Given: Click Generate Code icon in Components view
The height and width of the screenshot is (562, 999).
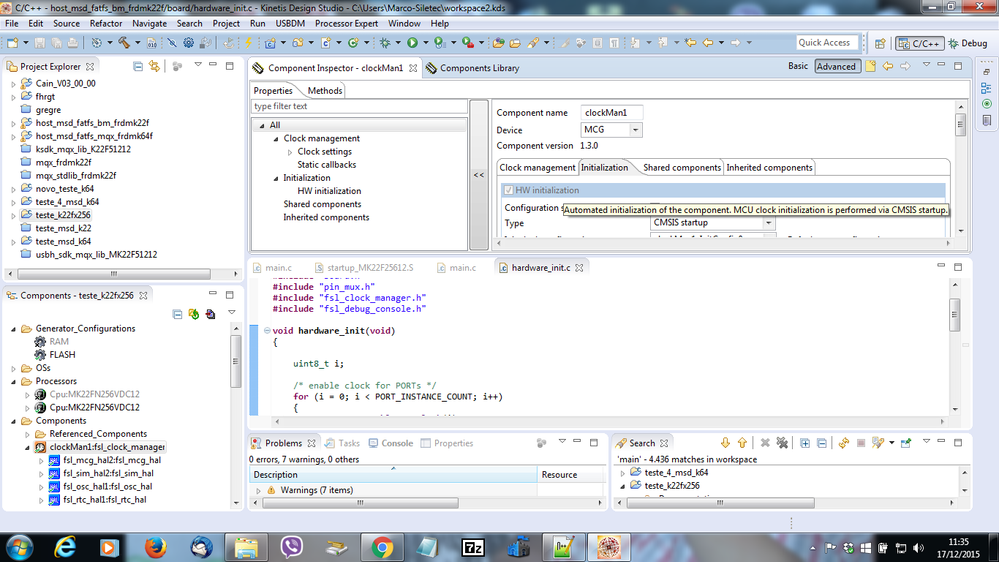Looking at the screenshot, I should 194,313.
